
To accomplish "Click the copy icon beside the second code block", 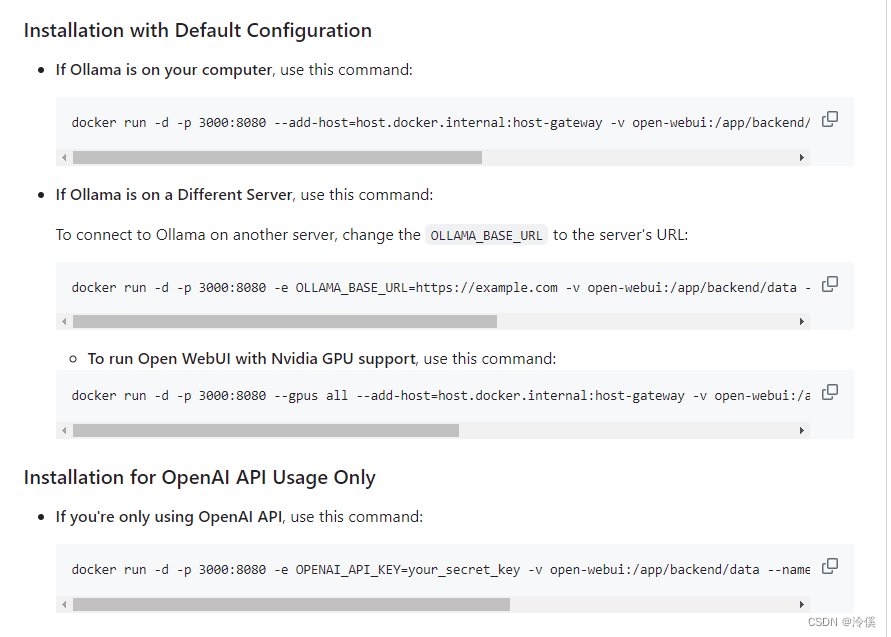I will [x=830, y=284].
